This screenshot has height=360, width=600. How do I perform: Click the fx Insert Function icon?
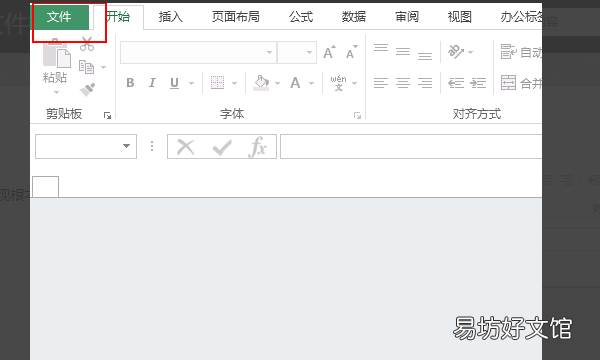pyautogui.click(x=258, y=147)
